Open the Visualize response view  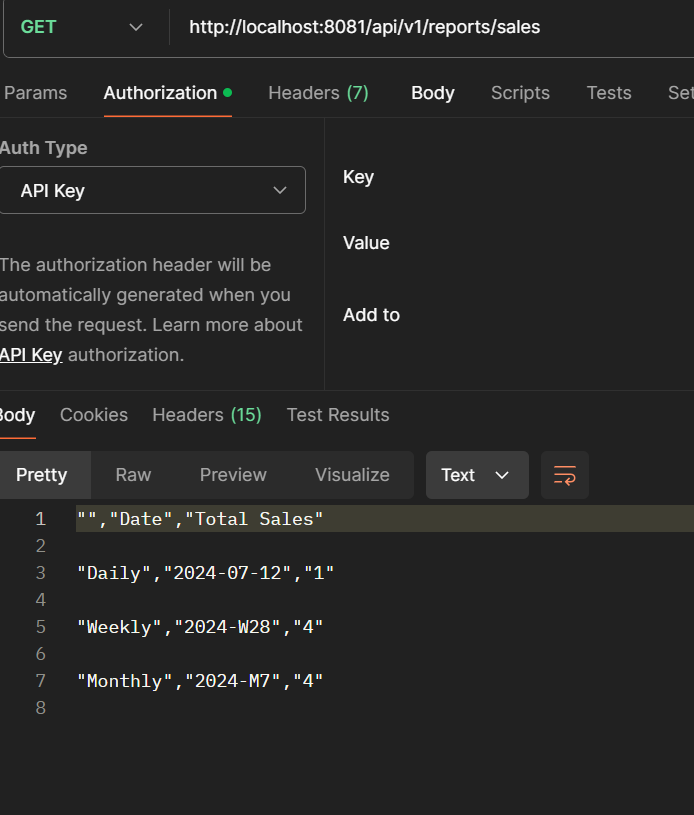[x=352, y=475]
